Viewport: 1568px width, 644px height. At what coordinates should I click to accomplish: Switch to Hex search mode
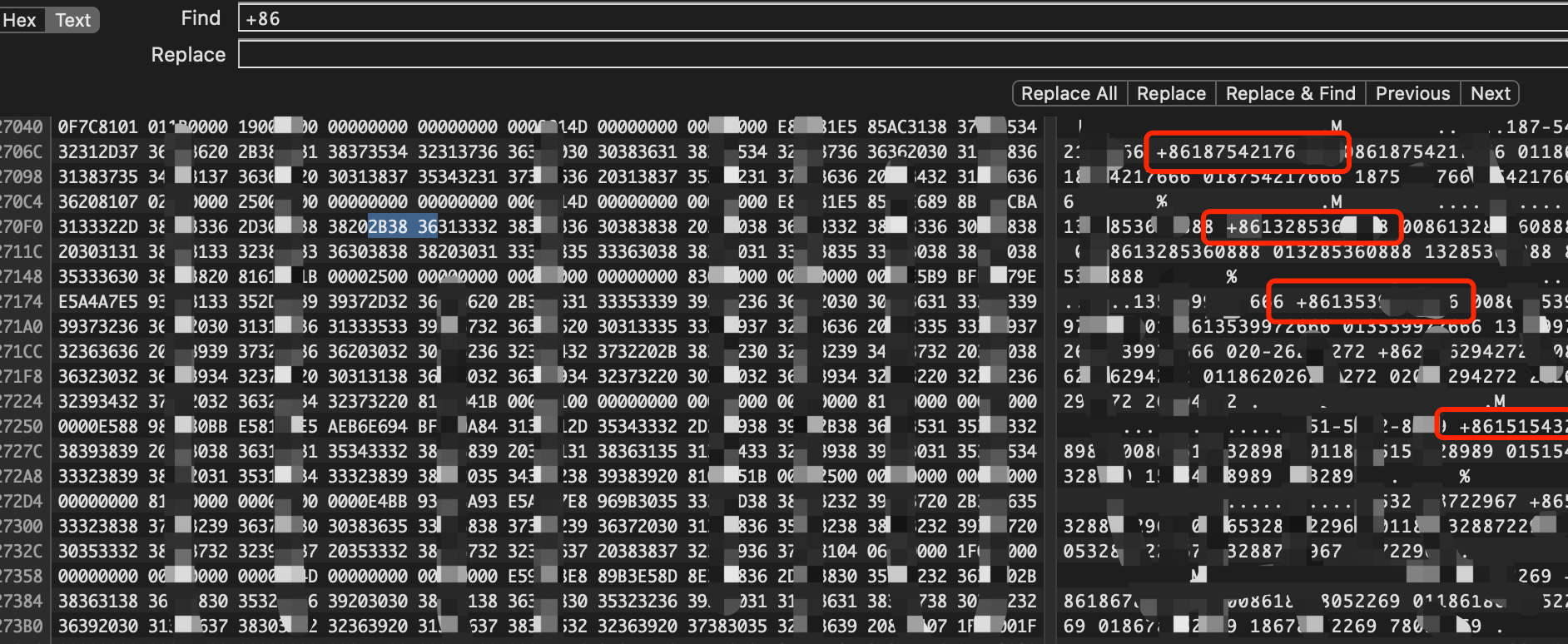20,20
